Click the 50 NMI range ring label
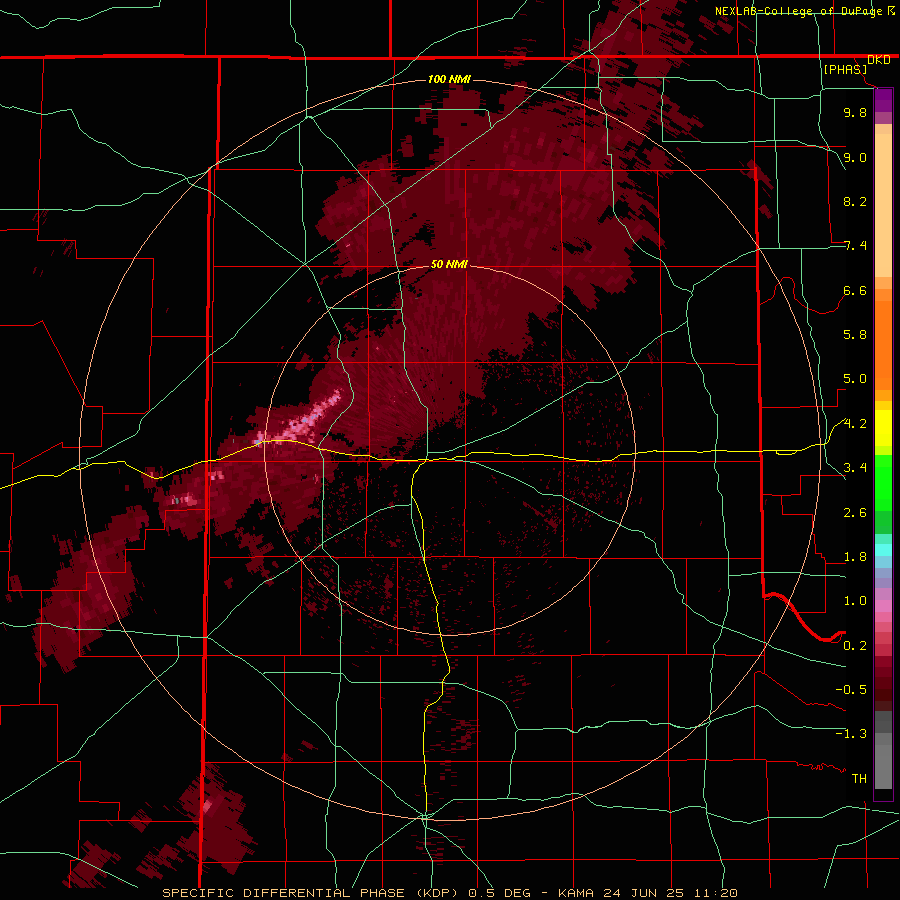Screen dimensions: 900x900 point(449,264)
